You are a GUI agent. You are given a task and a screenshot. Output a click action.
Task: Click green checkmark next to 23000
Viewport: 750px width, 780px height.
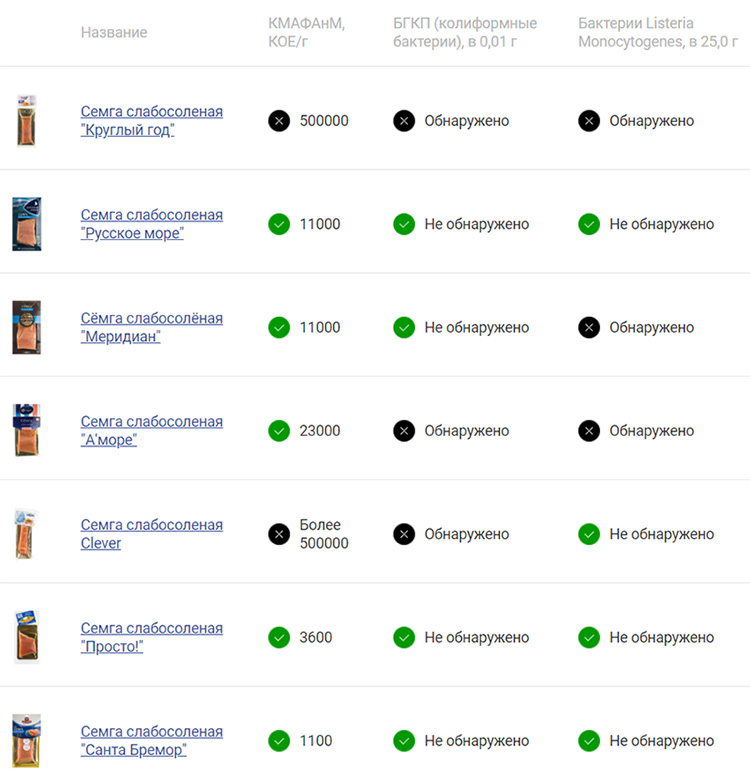[x=279, y=430]
